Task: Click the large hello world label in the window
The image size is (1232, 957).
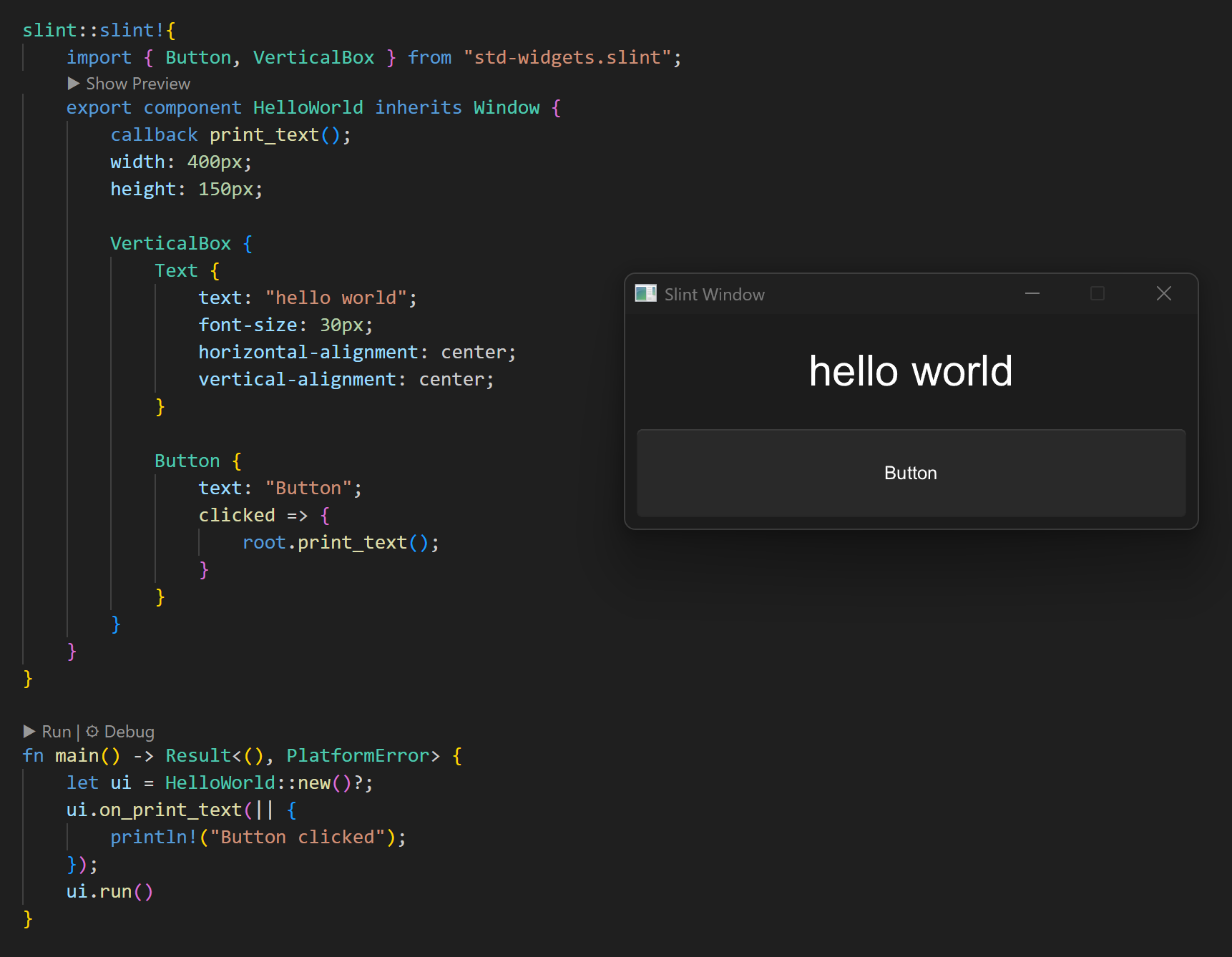Action: [910, 371]
